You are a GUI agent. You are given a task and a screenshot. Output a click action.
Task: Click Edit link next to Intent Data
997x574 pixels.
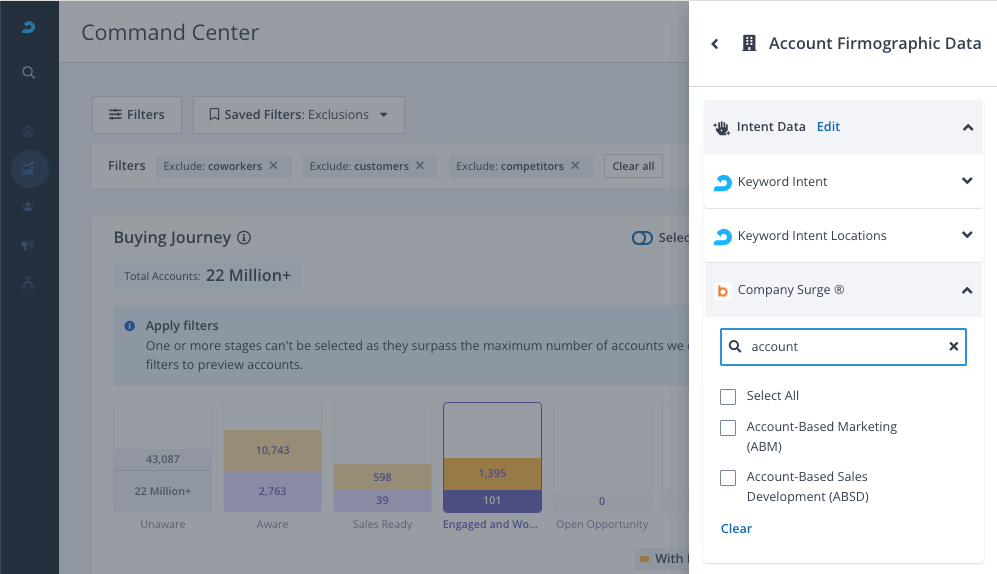click(x=828, y=127)
